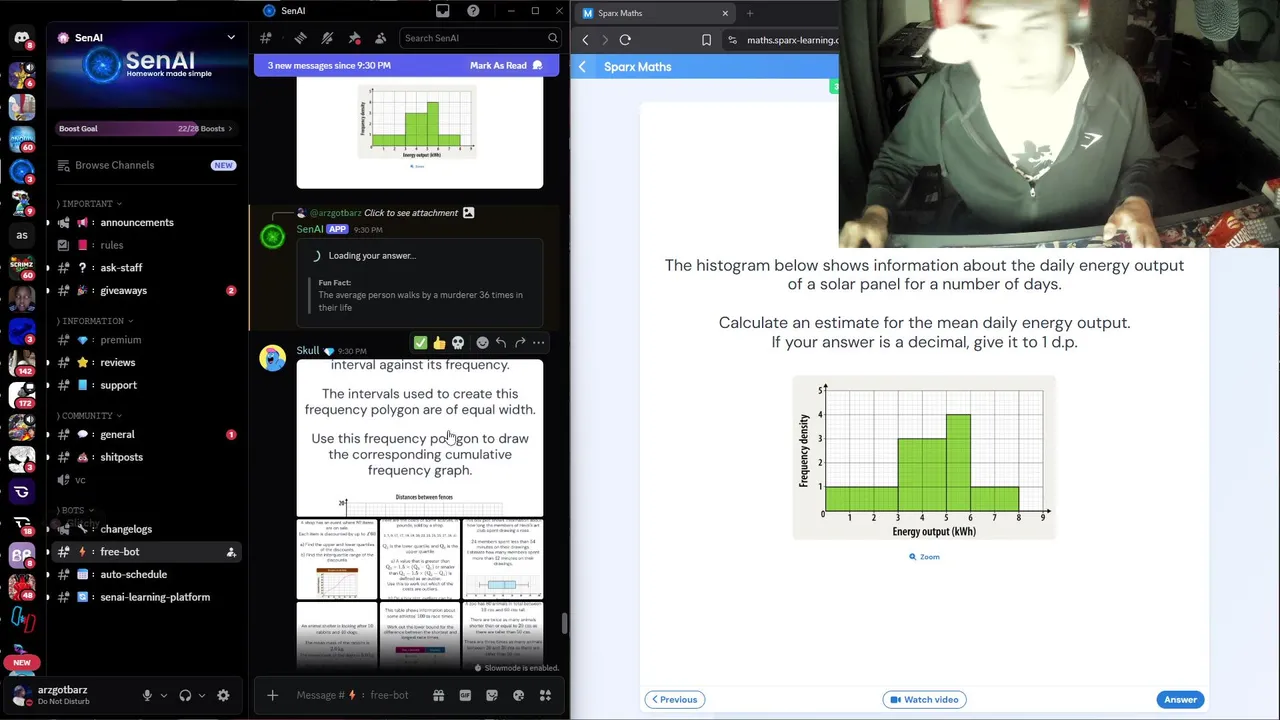Open emoji picker in message bar
This screenshot has height=720, width=1280.
(x=518, y=695)
